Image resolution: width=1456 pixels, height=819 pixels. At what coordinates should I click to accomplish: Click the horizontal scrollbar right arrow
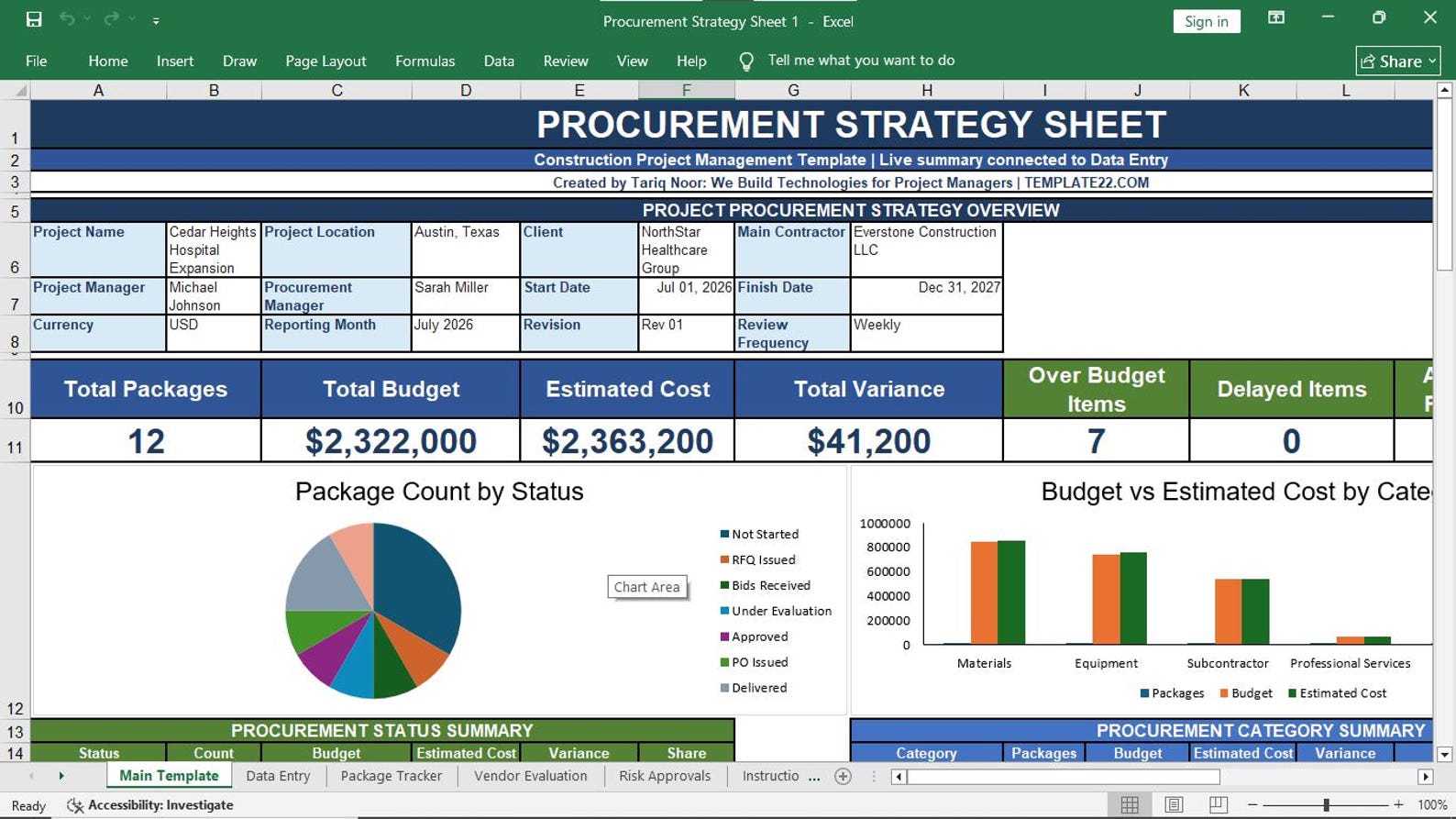pyautogui.click(x=1425, y=777)
